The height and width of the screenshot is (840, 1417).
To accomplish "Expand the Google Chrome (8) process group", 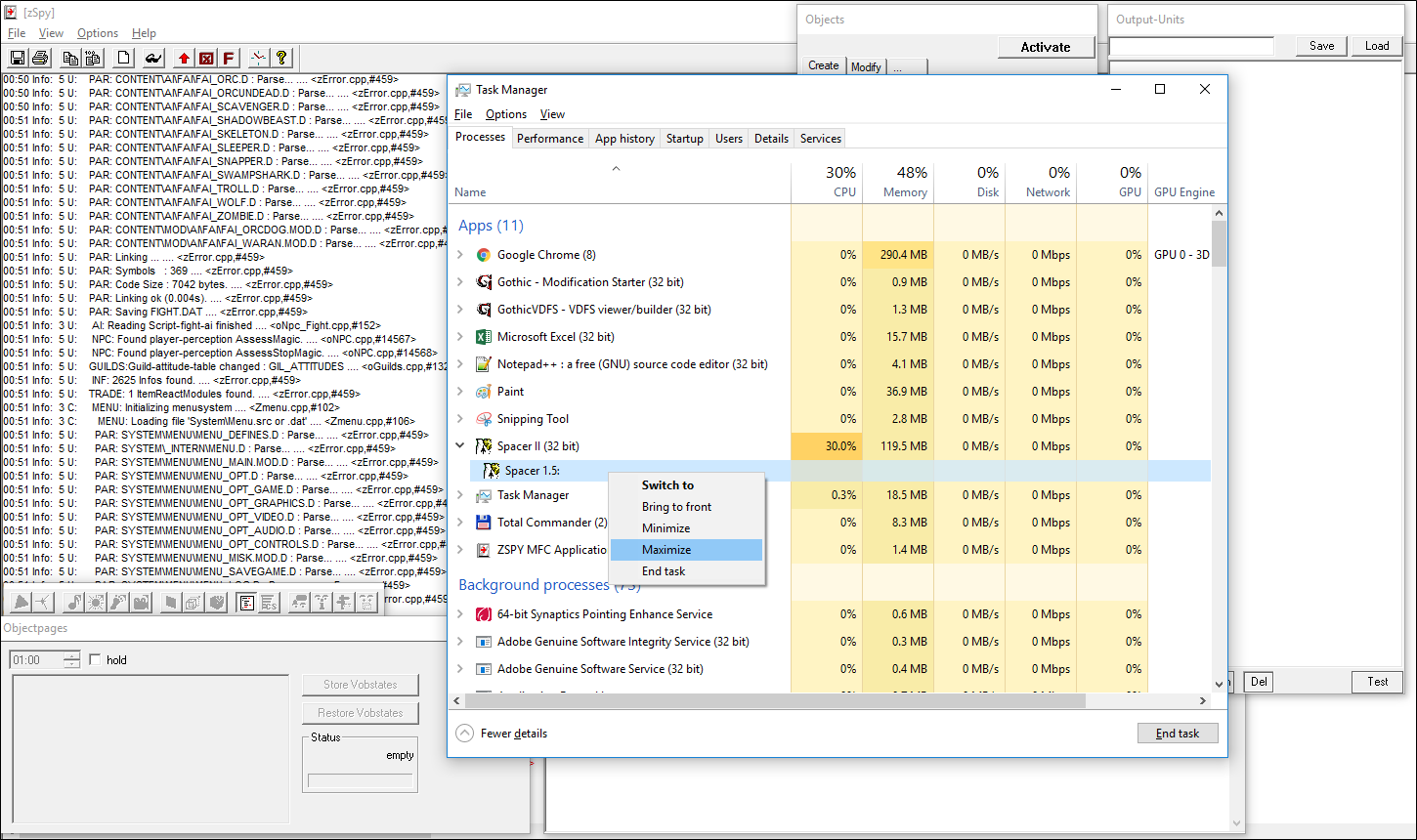I will click(x=460, y=255).
